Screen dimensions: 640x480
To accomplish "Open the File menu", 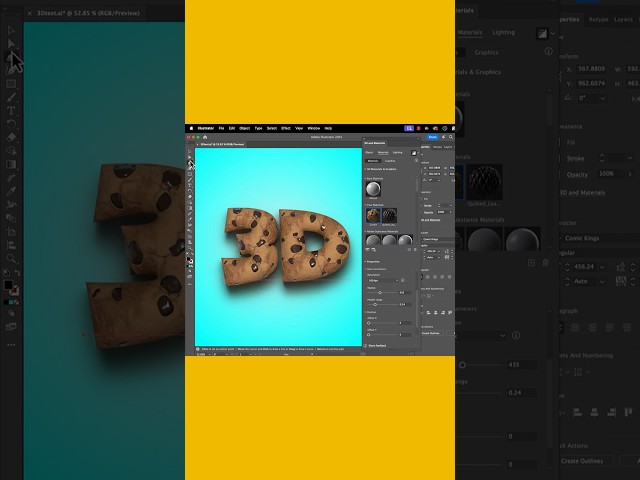I will tap(221, 128).
